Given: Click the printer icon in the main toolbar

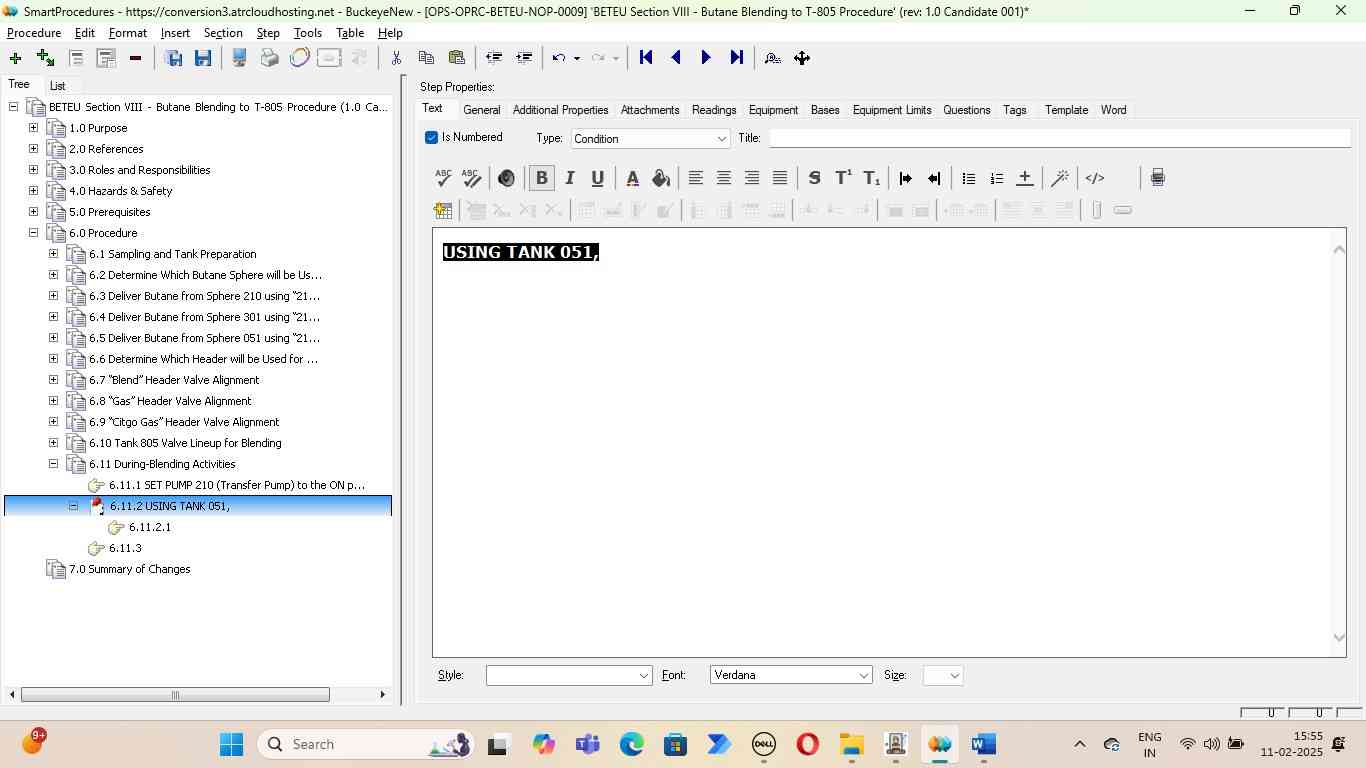Looking at the screenshot, I should tap(269, 58).
